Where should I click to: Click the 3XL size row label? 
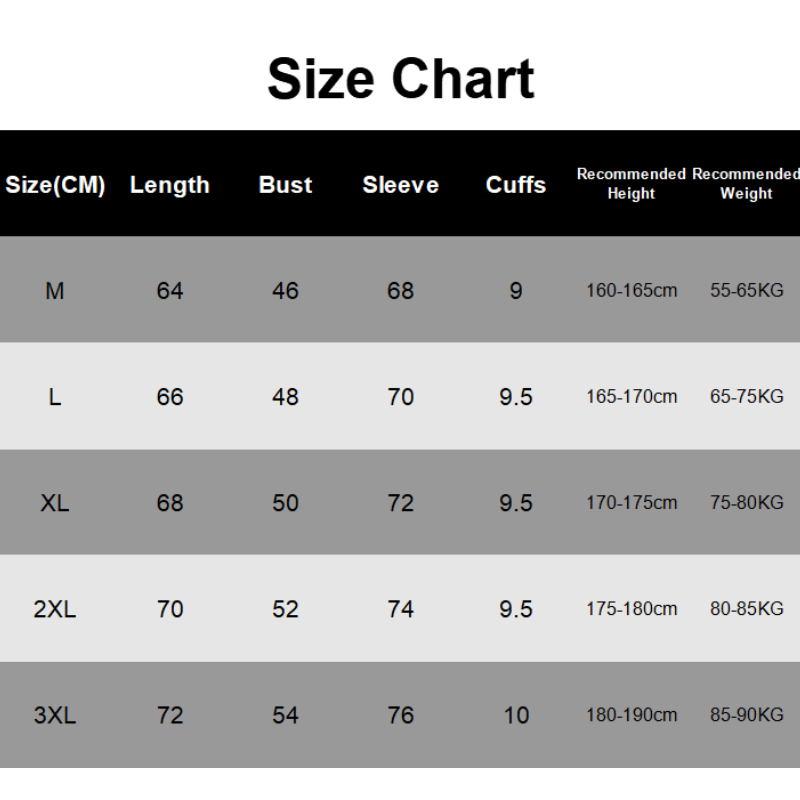pyautogui.click(x=55, y=715)
